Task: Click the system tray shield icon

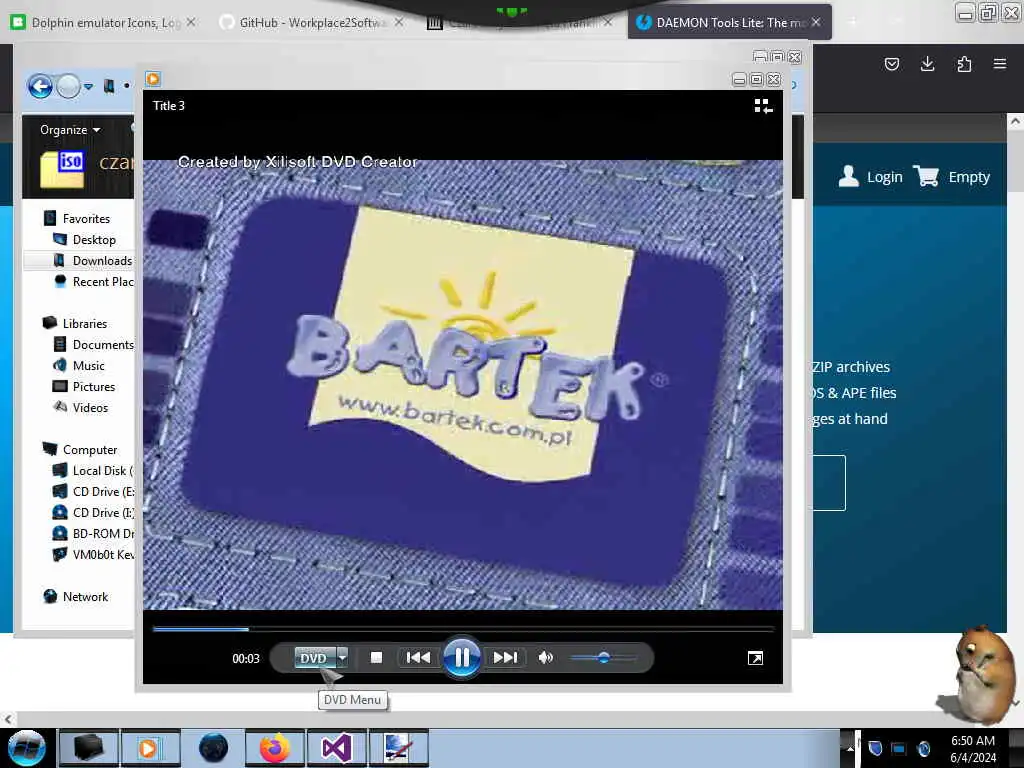Action: click(875, 748)
